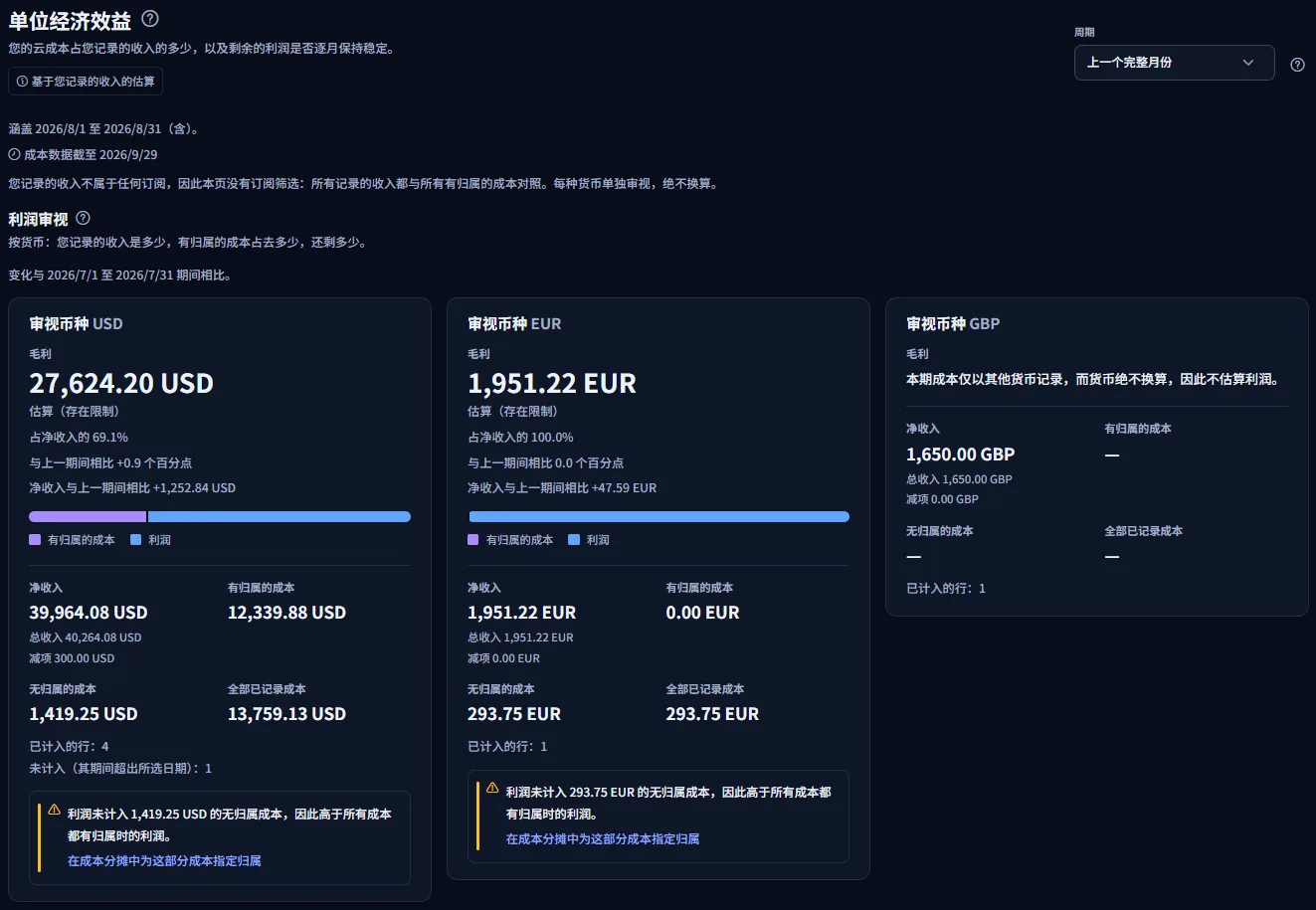The image size is (1316, 910).
Task: Click blue 利润 legend swatch in USD card
Action: pyautogui.click(x=136, y=540)
